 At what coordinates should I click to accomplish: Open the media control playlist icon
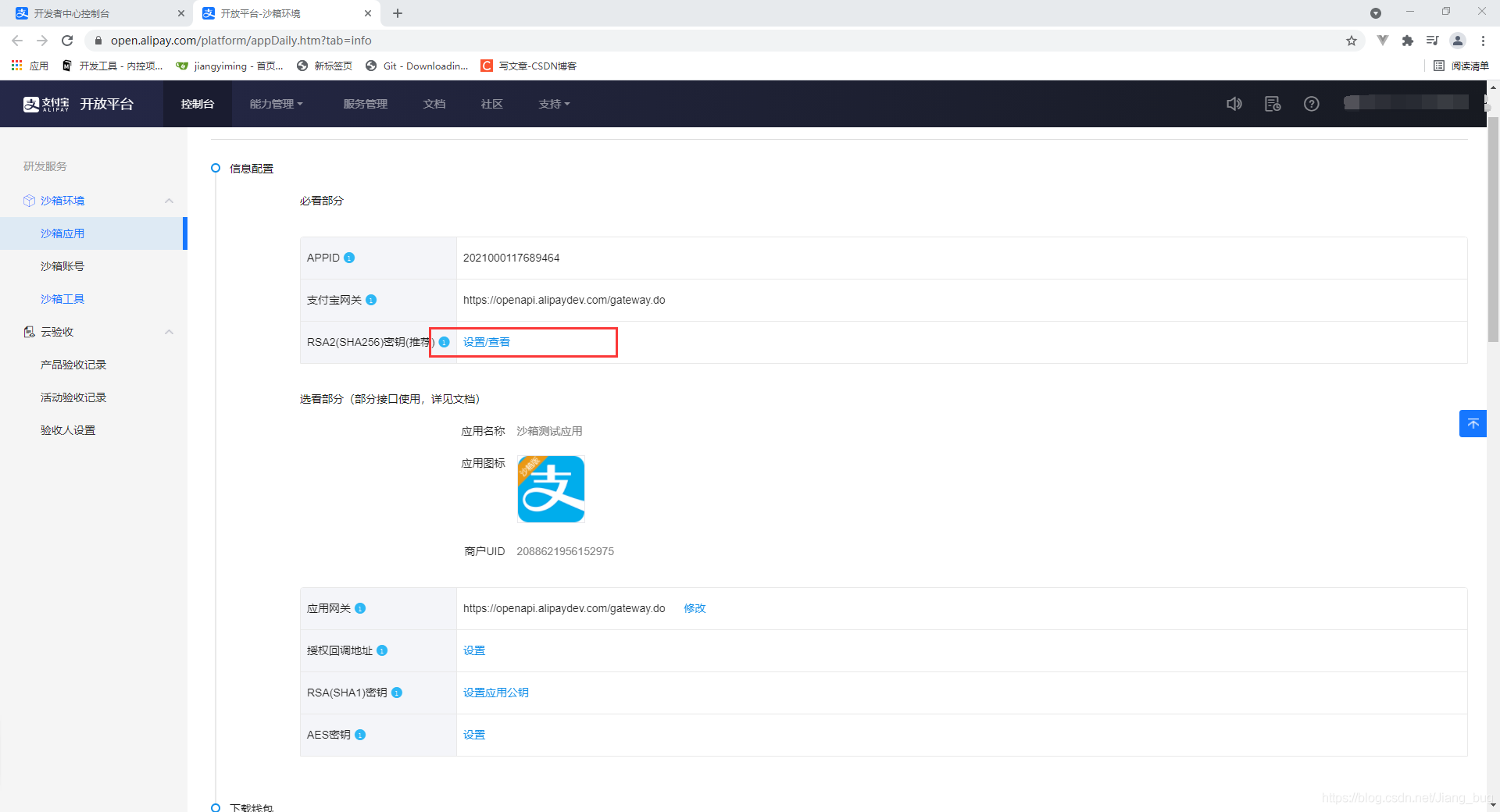[x=1433, y=41]
